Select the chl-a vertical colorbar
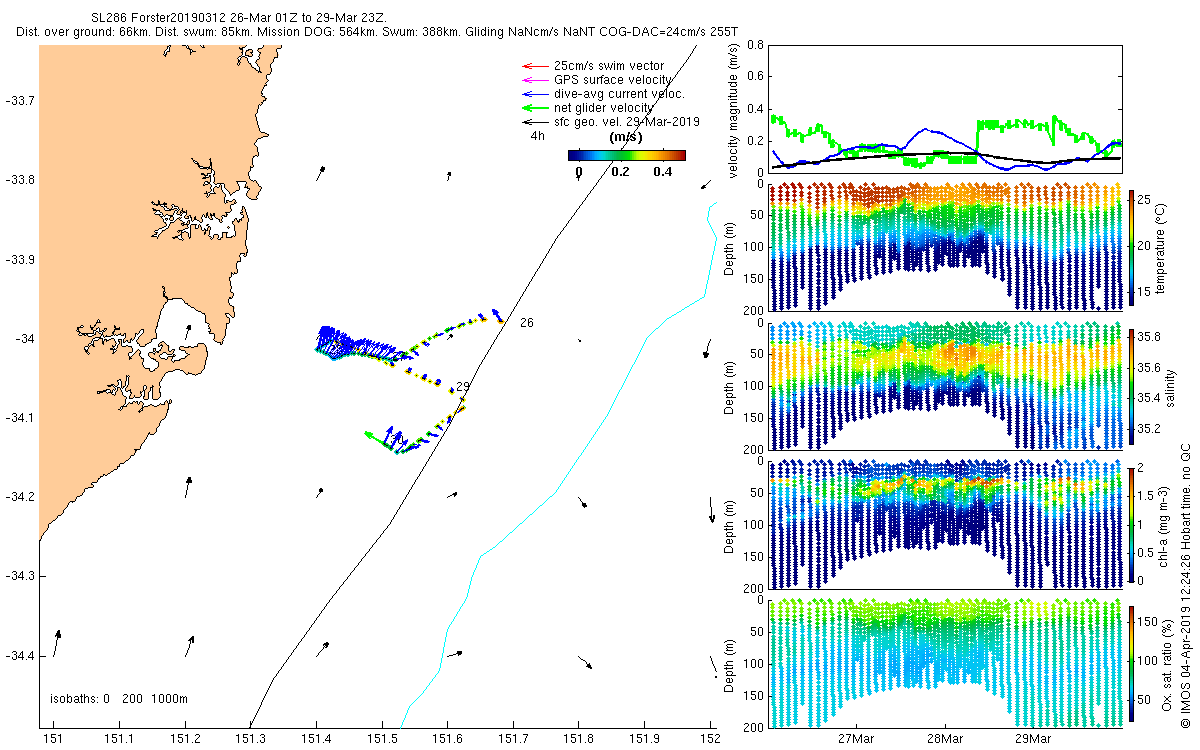Screen dimensions: 1200x750 pos(1132,524)
